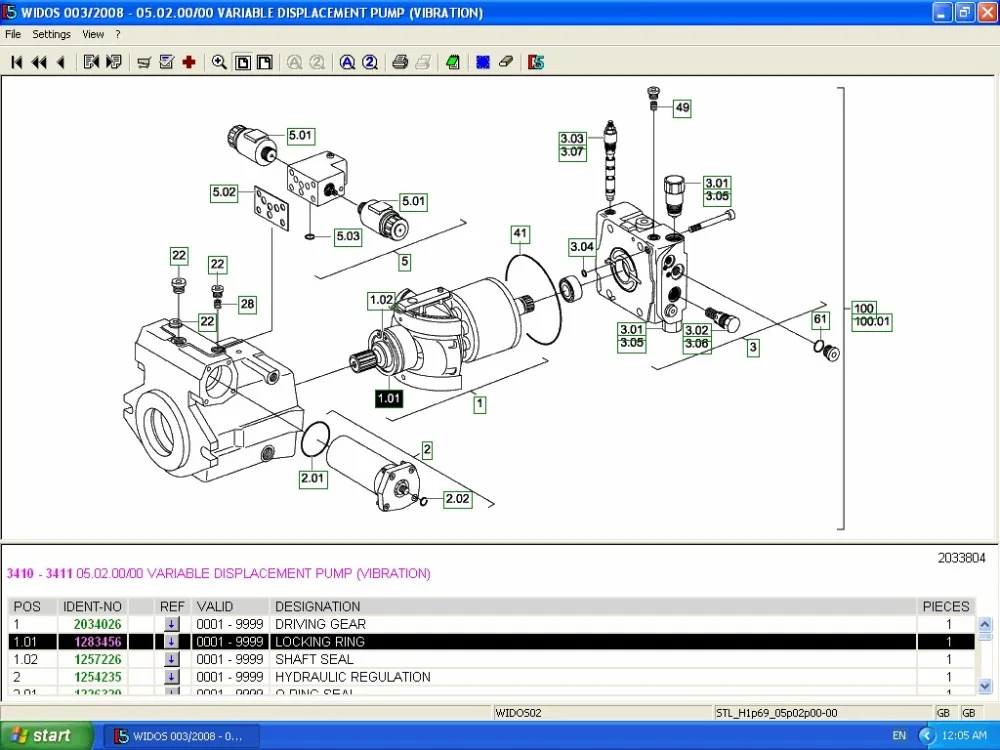Open ident number 1257226
The height and width of the screenshot is (750, 1000).
pos(98,659)
